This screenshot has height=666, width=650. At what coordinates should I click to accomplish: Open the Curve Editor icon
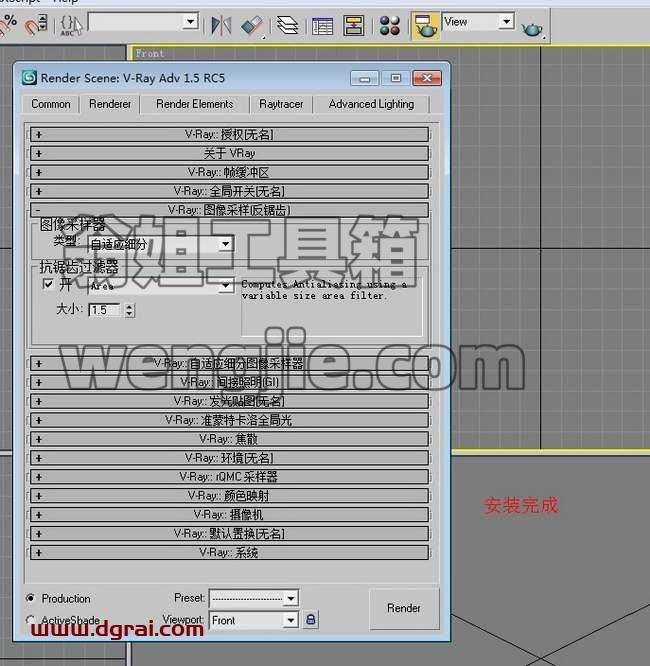tap(322, 25)
